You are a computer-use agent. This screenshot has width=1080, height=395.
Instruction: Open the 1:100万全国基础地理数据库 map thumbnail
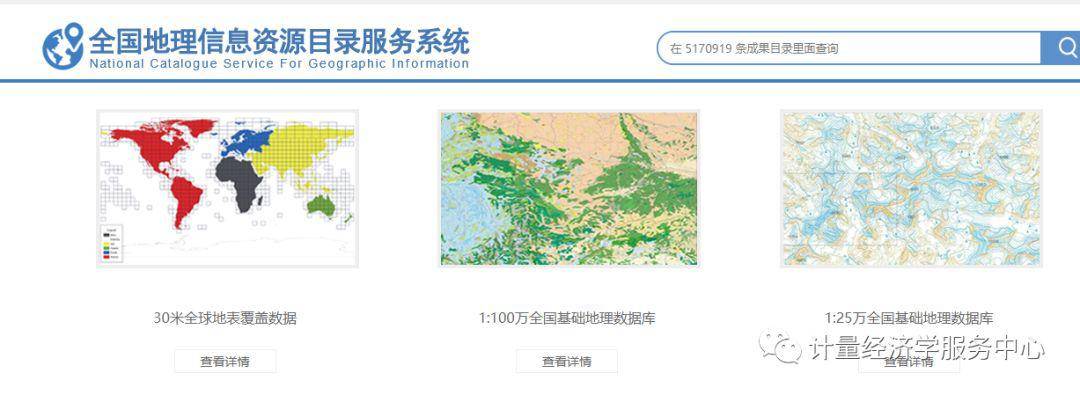coord(569,189)
